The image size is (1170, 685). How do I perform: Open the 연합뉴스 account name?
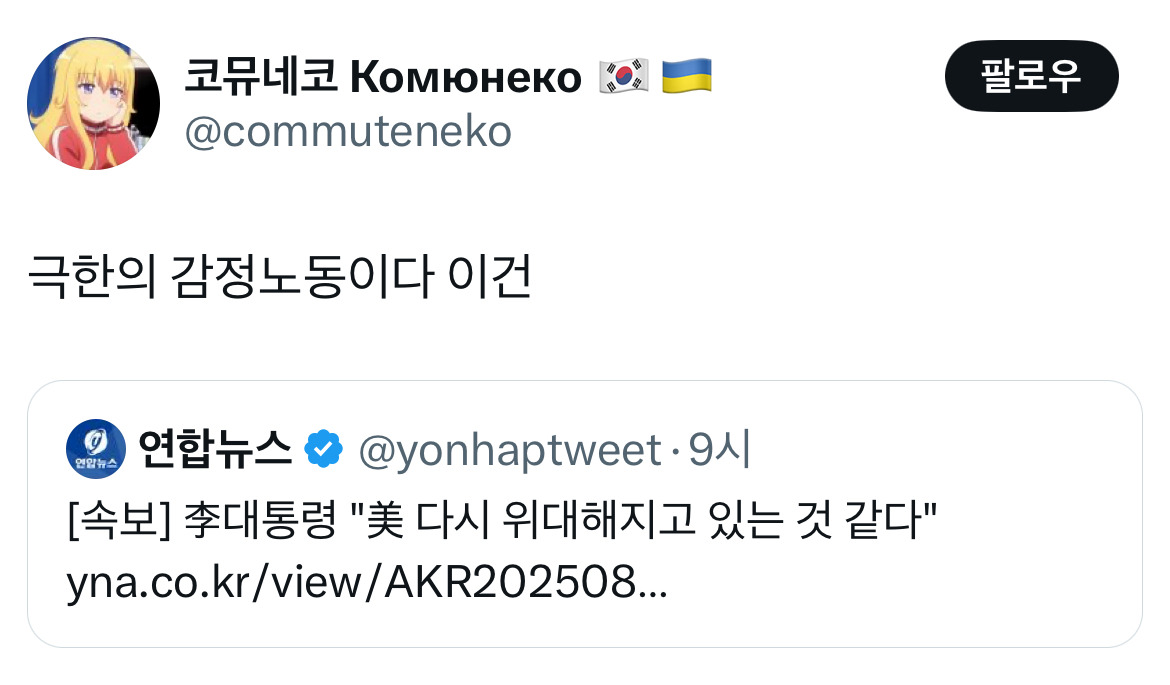coord(215,449)
